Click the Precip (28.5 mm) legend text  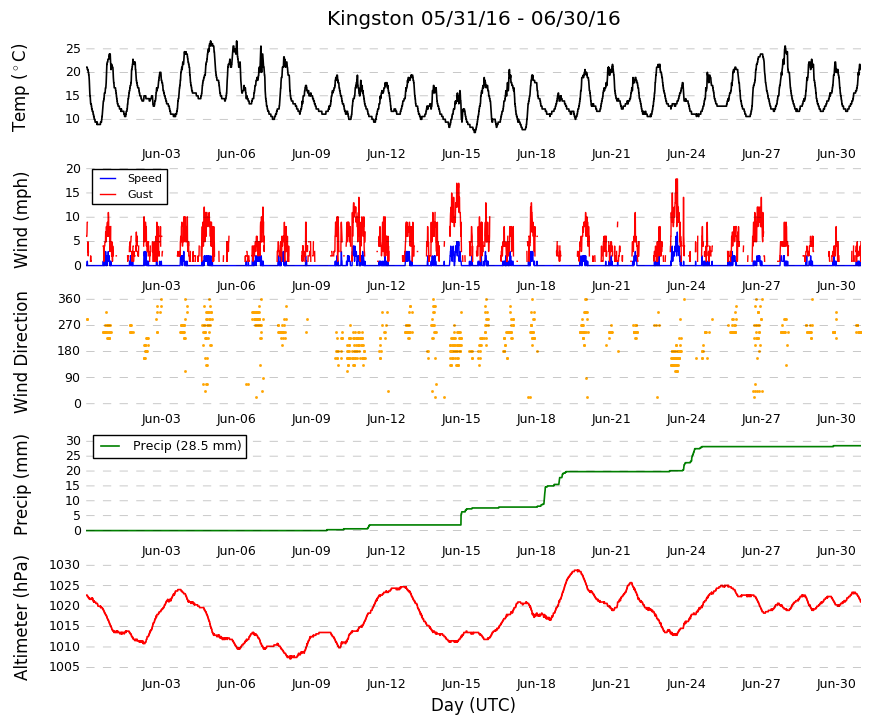click(187, 446)
